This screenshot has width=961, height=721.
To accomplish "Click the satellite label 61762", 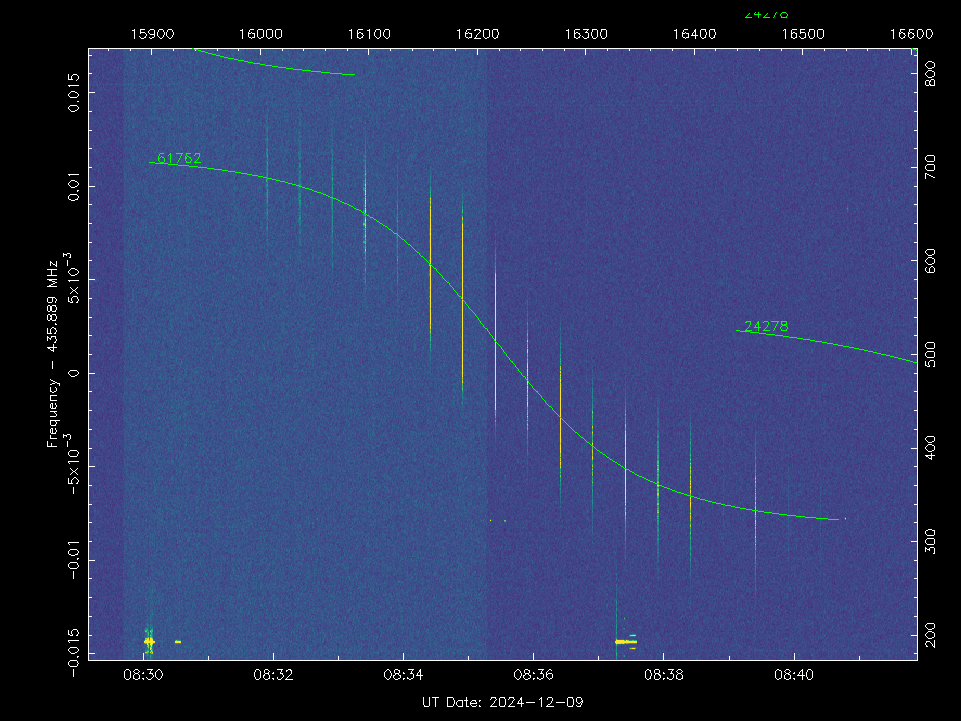I will 179,158.
